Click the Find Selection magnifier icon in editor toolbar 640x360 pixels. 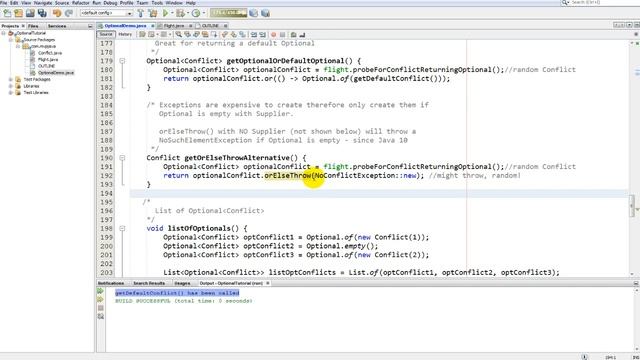click(x=178, y=35)
